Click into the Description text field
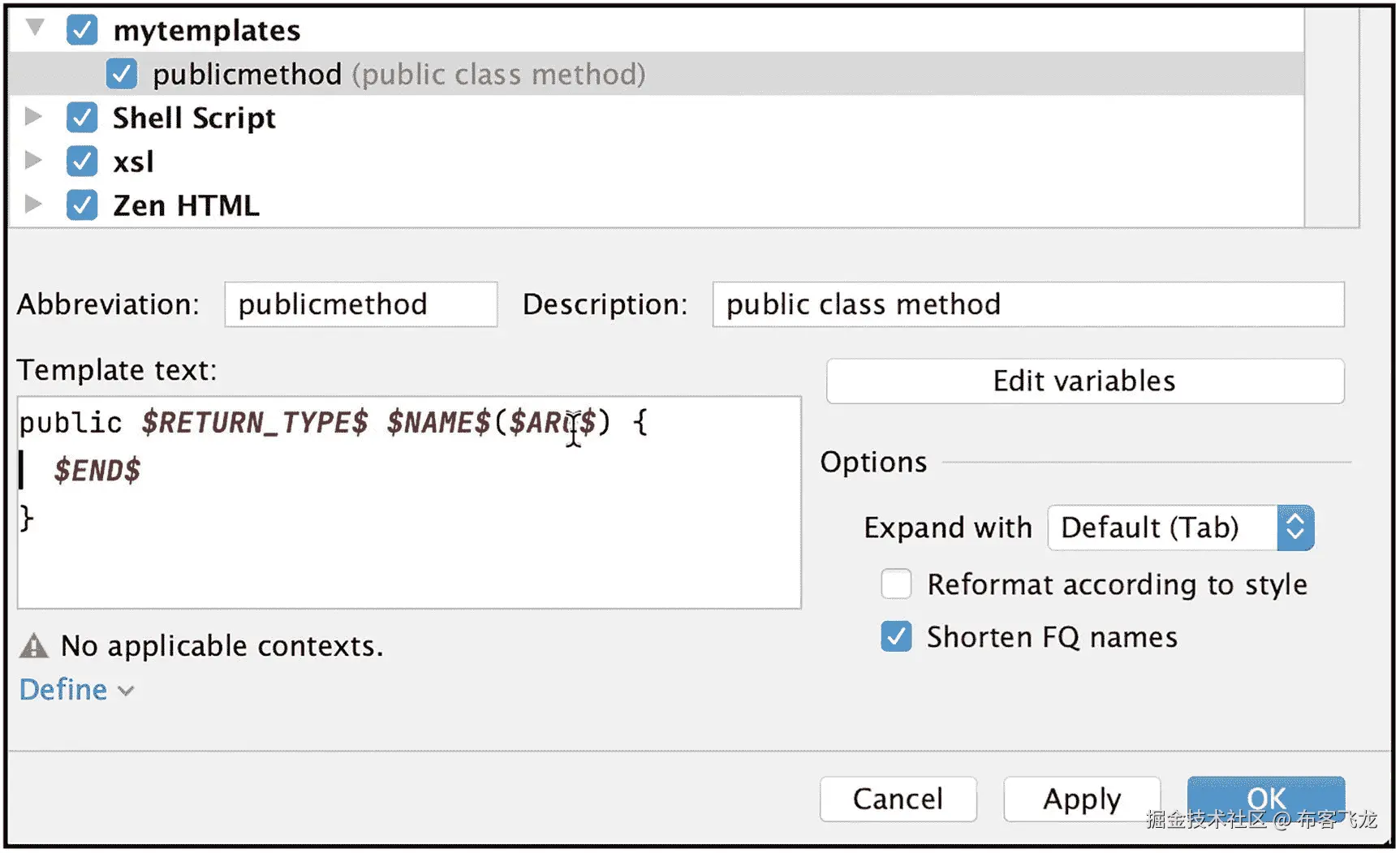 coord(1027,305)
